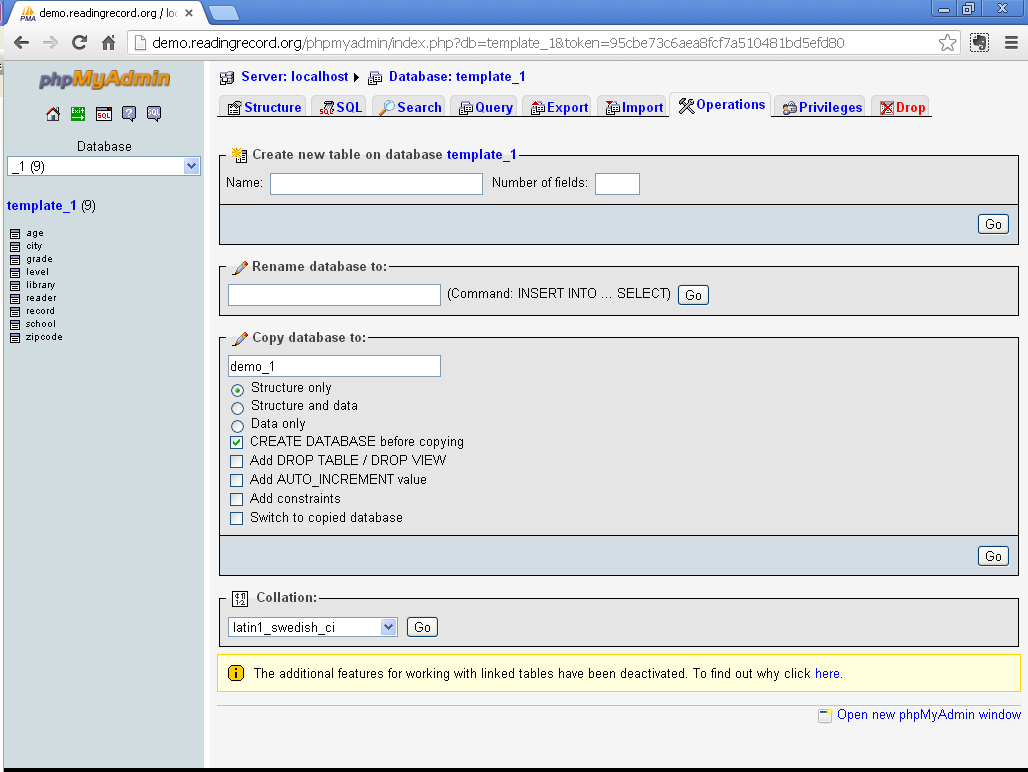Check the Add constraints box
Image resolution: width=1028 pixels, height=772 pixels.
(237, 499)
